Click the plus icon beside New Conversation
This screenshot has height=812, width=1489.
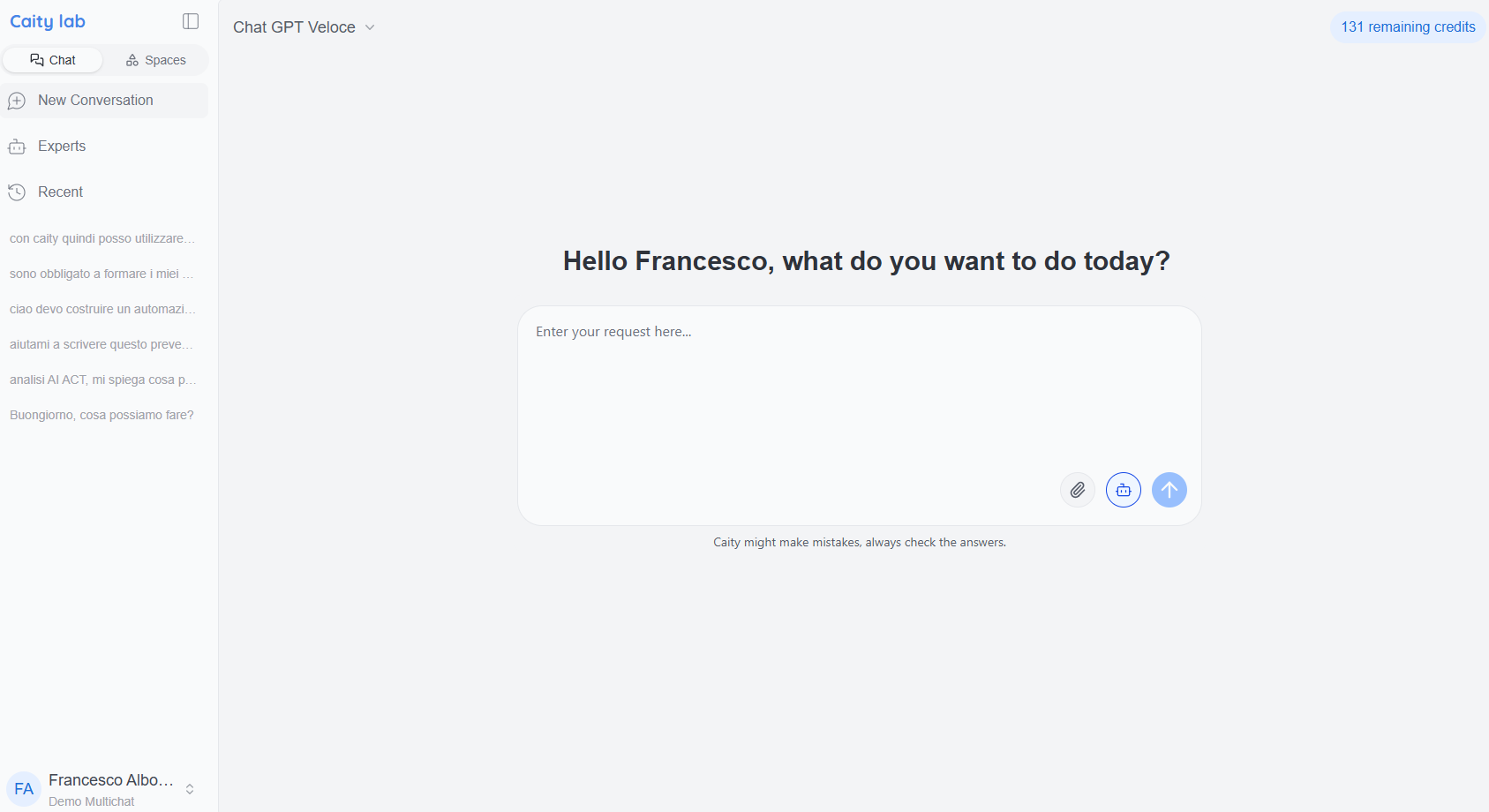point(17,101)
